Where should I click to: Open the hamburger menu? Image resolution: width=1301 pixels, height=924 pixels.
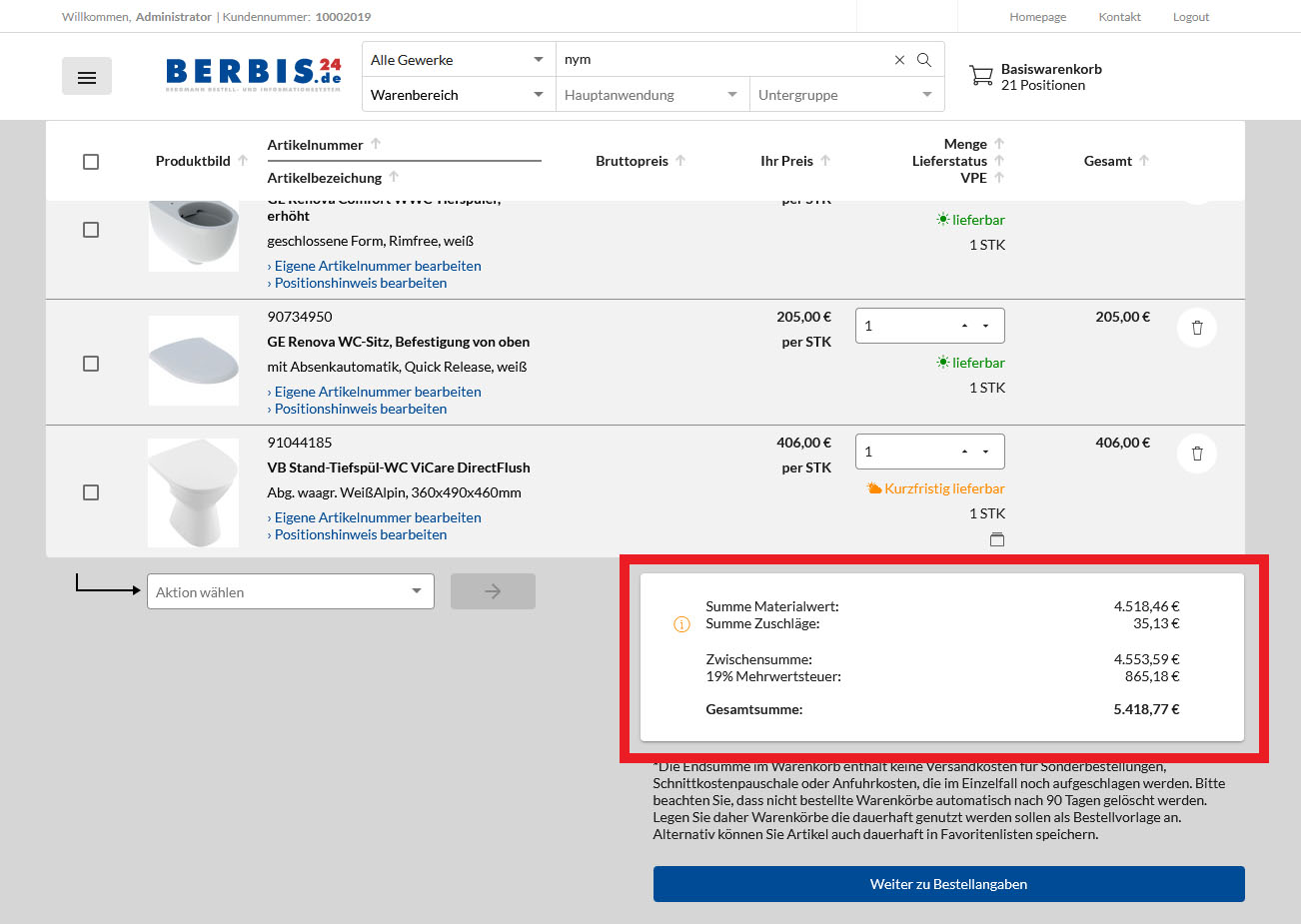click(87, 76)
